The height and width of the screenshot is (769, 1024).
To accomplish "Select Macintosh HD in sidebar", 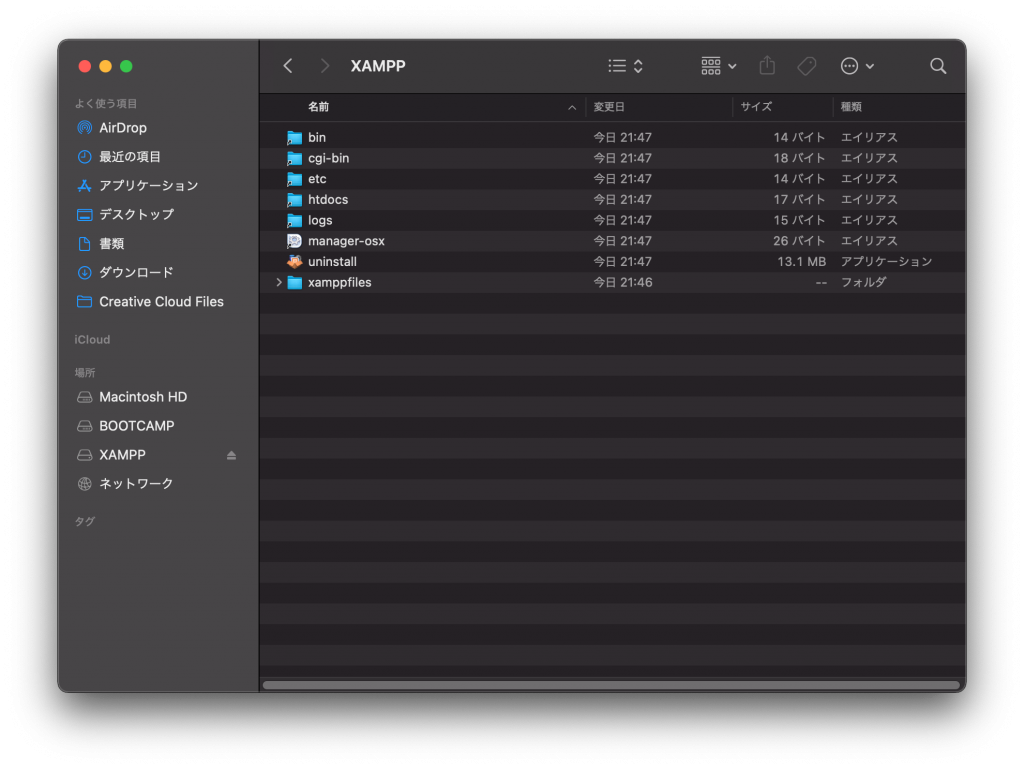I will [142, 397].
